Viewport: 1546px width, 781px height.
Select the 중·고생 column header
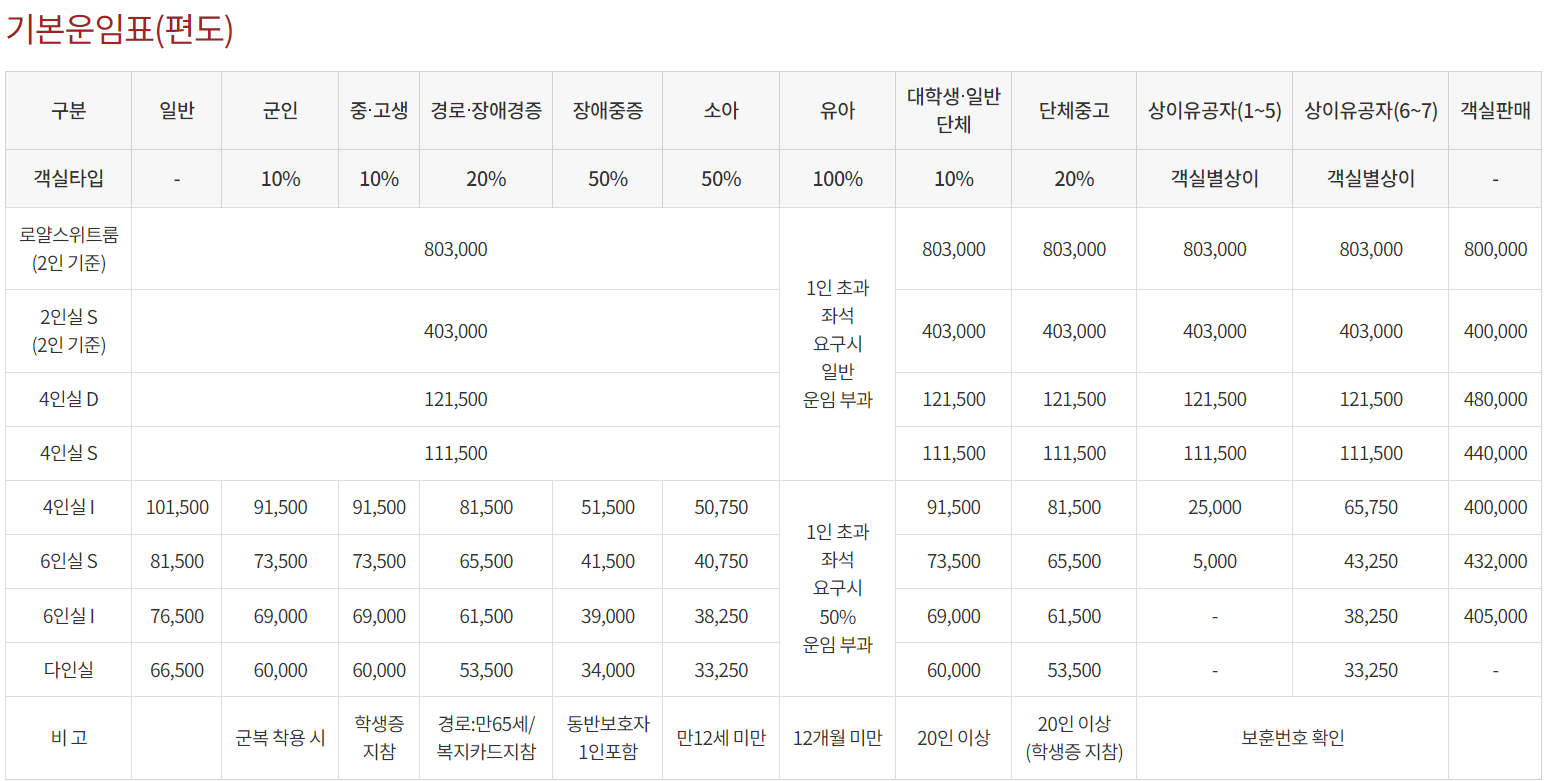[x=379, y=111]
